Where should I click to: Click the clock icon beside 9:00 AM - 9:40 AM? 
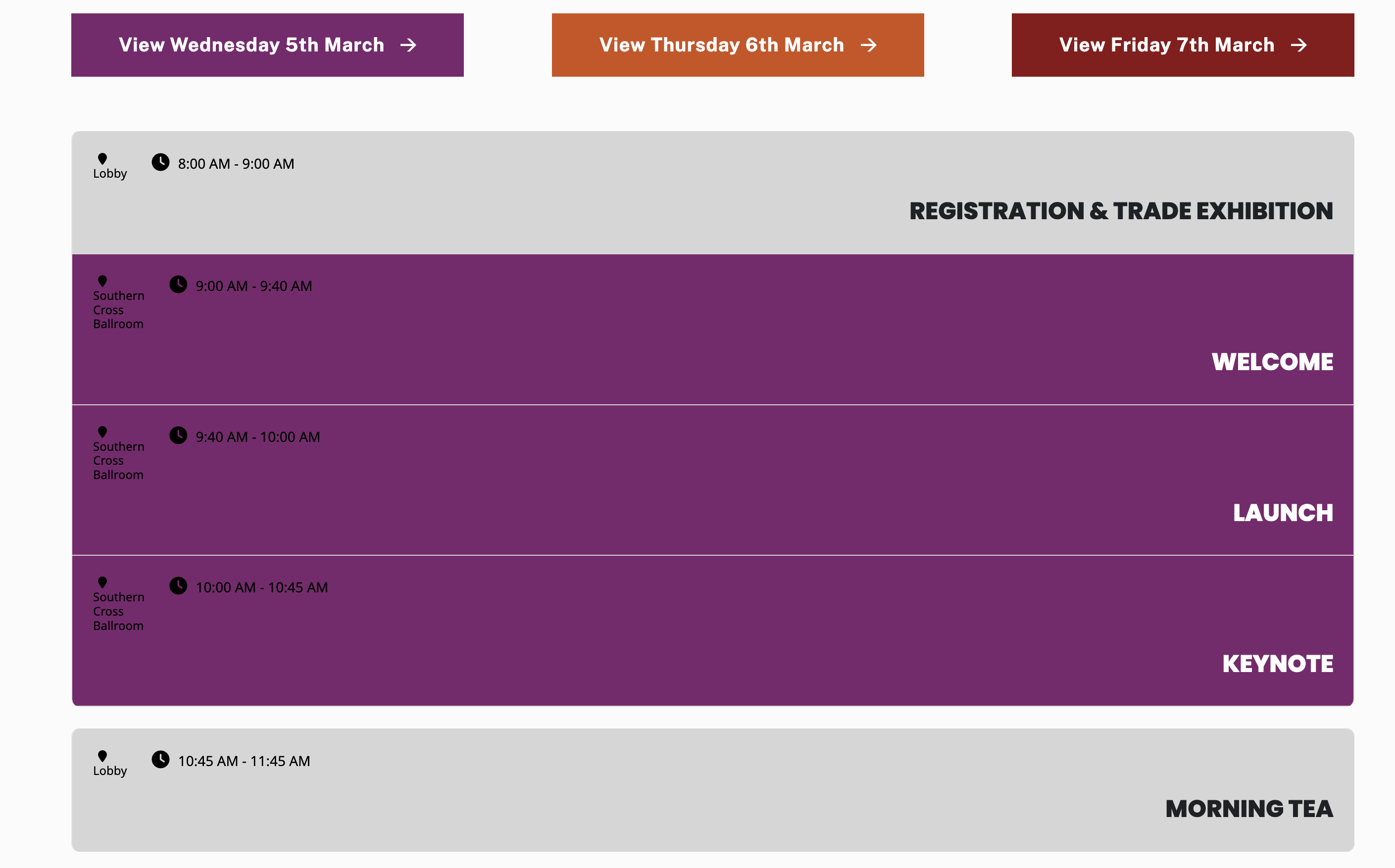coord(179,285)
